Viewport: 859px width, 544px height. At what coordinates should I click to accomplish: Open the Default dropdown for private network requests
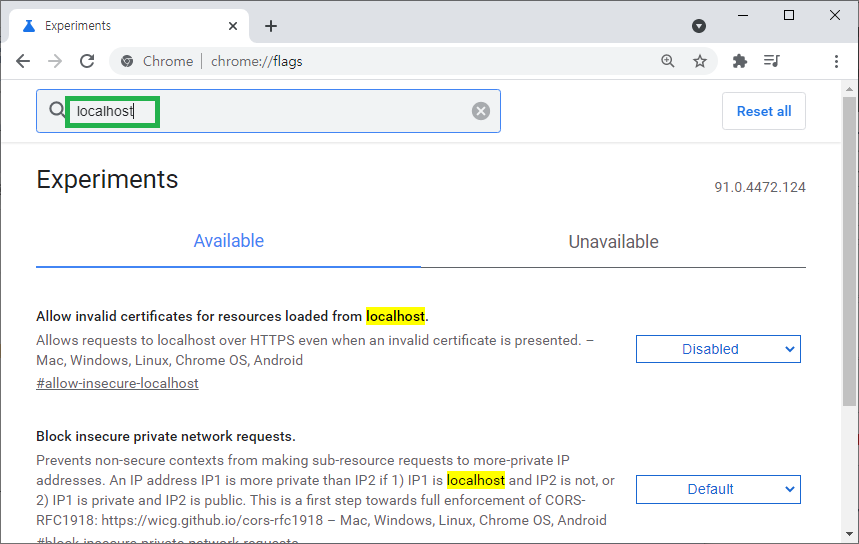pos(718,489)
